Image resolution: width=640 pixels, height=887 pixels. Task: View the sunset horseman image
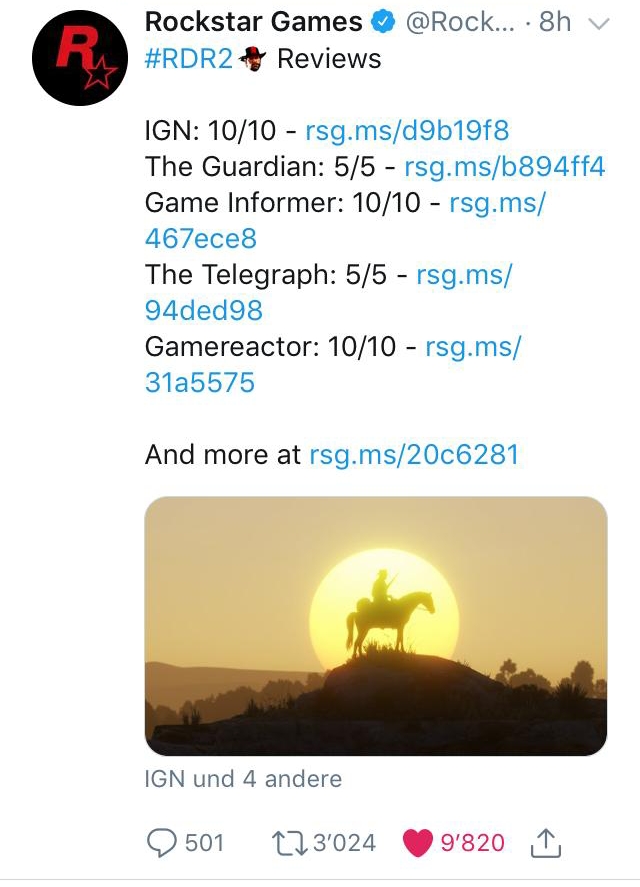tap(376, 626)
